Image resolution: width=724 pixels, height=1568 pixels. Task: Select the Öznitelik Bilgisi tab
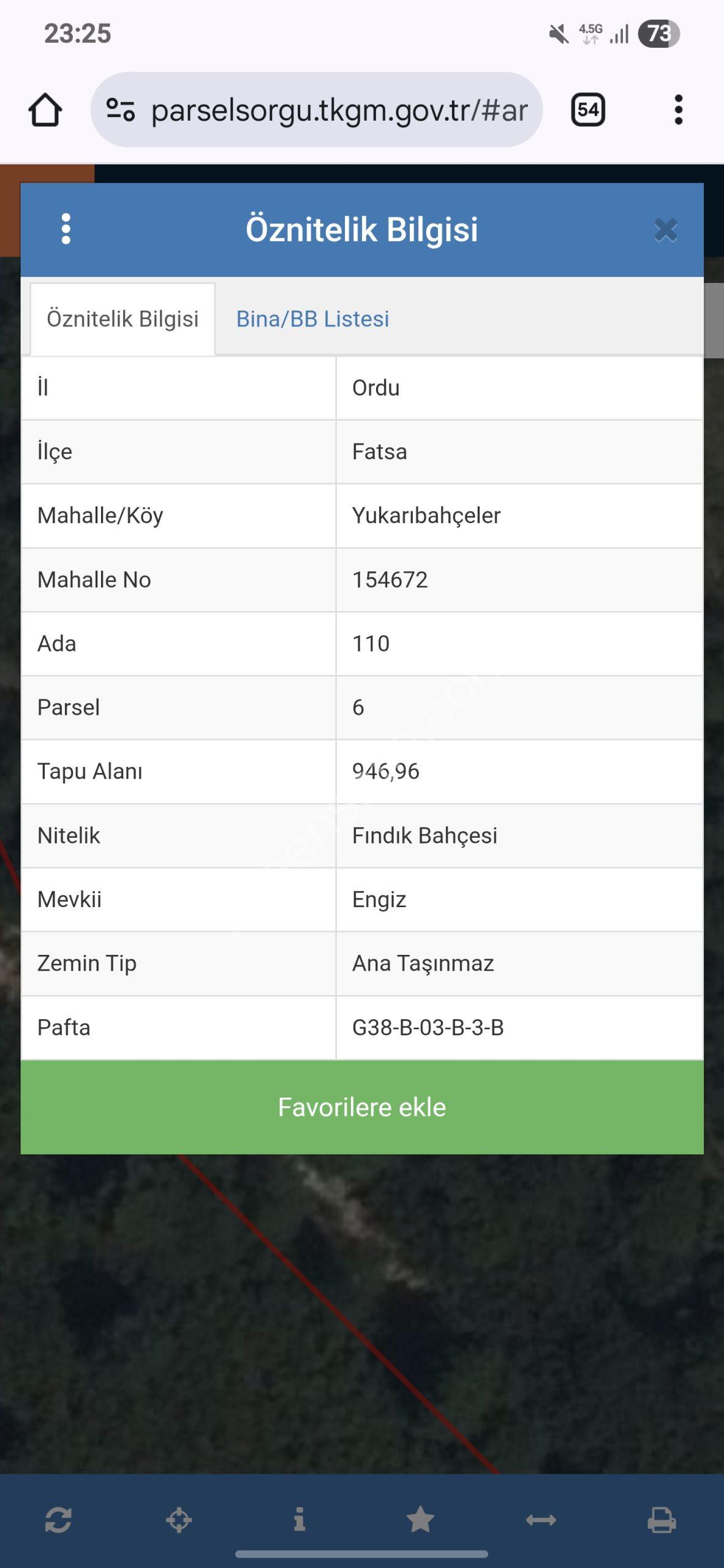pyautogui.click(x=123, y=319)
